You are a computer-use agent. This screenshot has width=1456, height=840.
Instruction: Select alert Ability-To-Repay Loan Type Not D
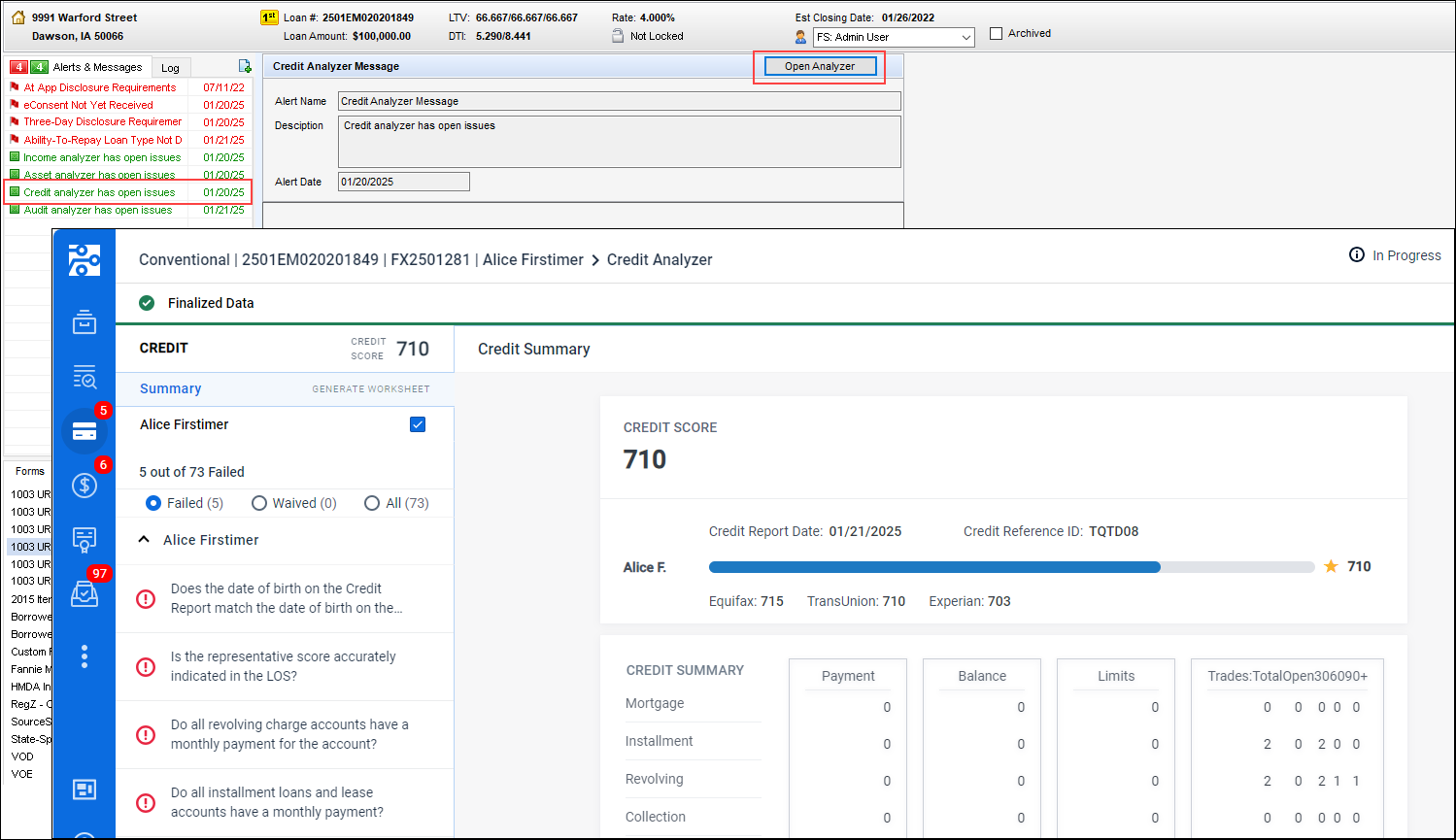[128, 140]
